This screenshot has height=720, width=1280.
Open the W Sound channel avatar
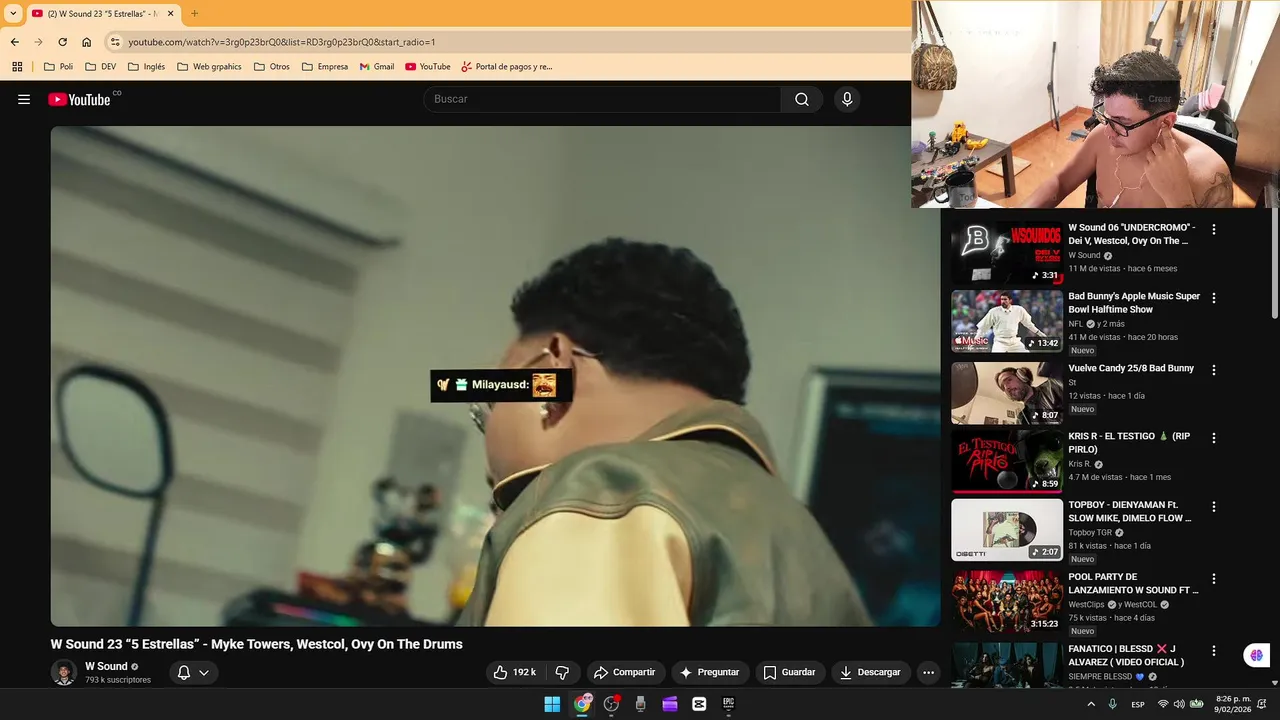click(64, 672)
